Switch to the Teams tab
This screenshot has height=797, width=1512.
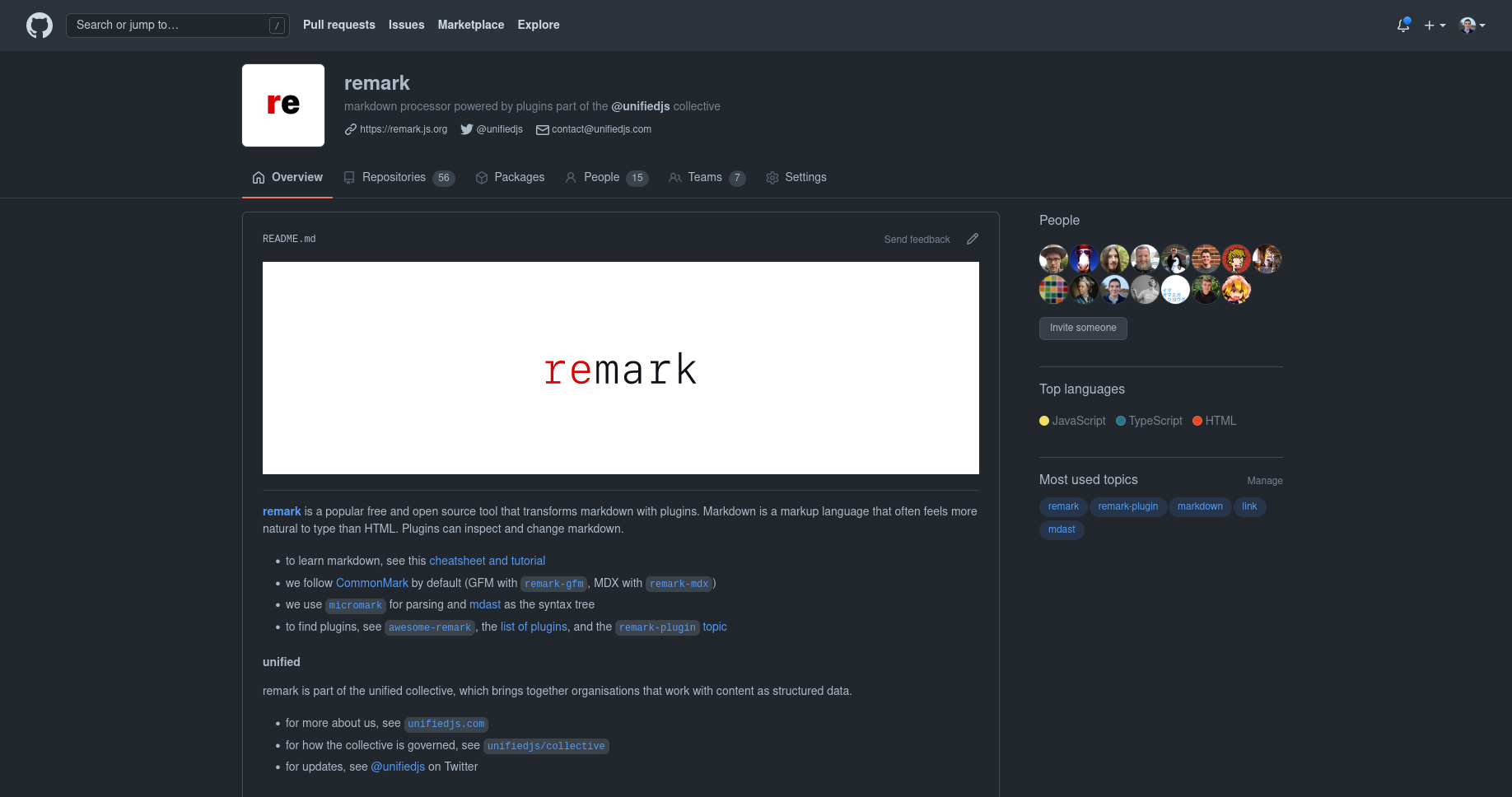[707, 177]
